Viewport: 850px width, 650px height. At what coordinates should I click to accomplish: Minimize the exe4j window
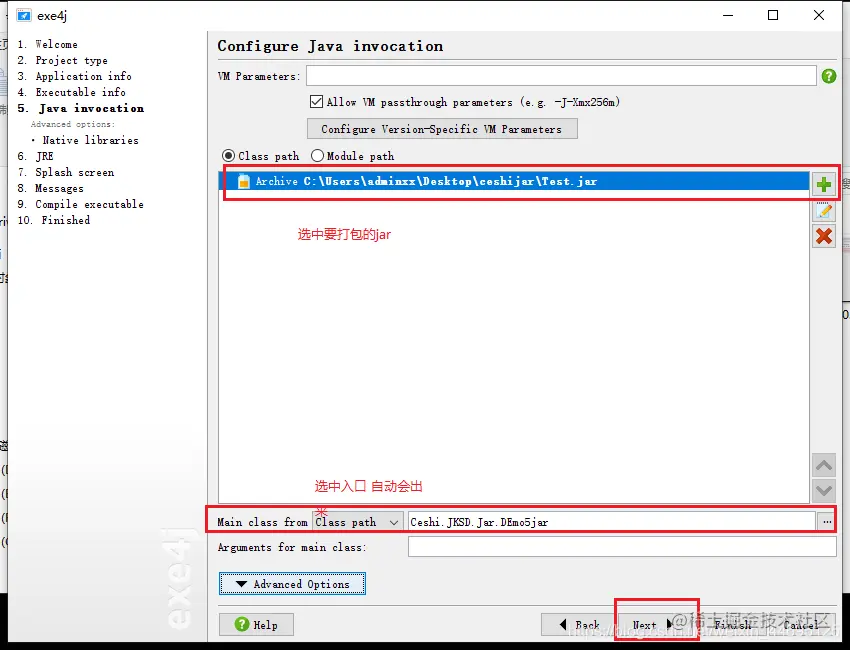coord(728,15)
